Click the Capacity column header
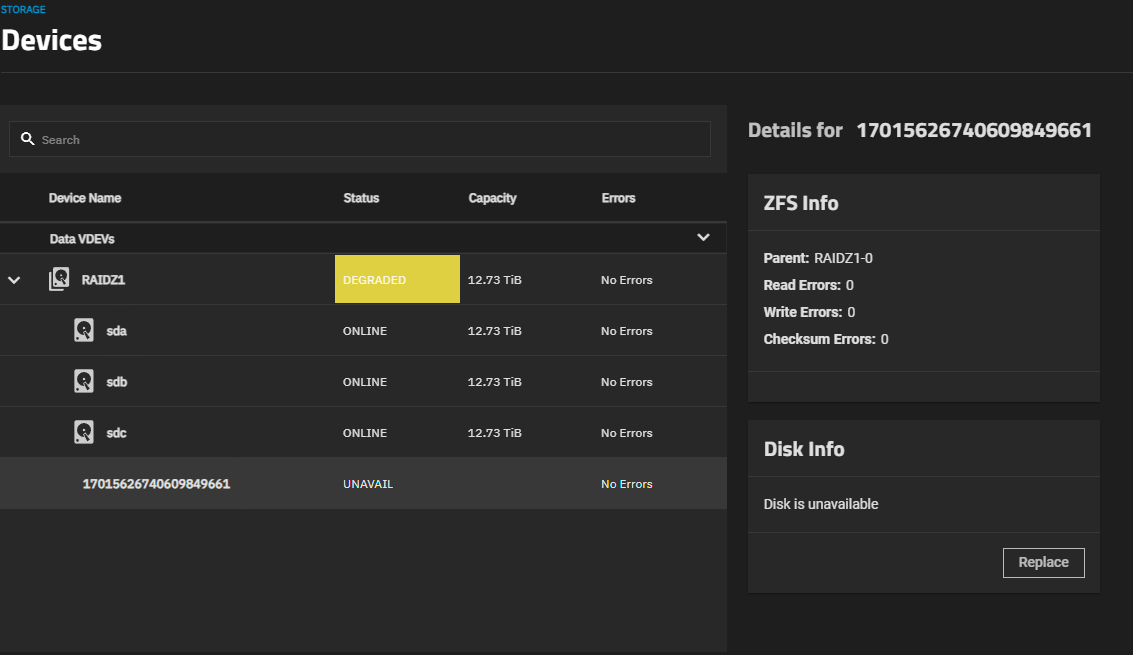This screenshot has height=655, width=1133. tap(492, 198)
